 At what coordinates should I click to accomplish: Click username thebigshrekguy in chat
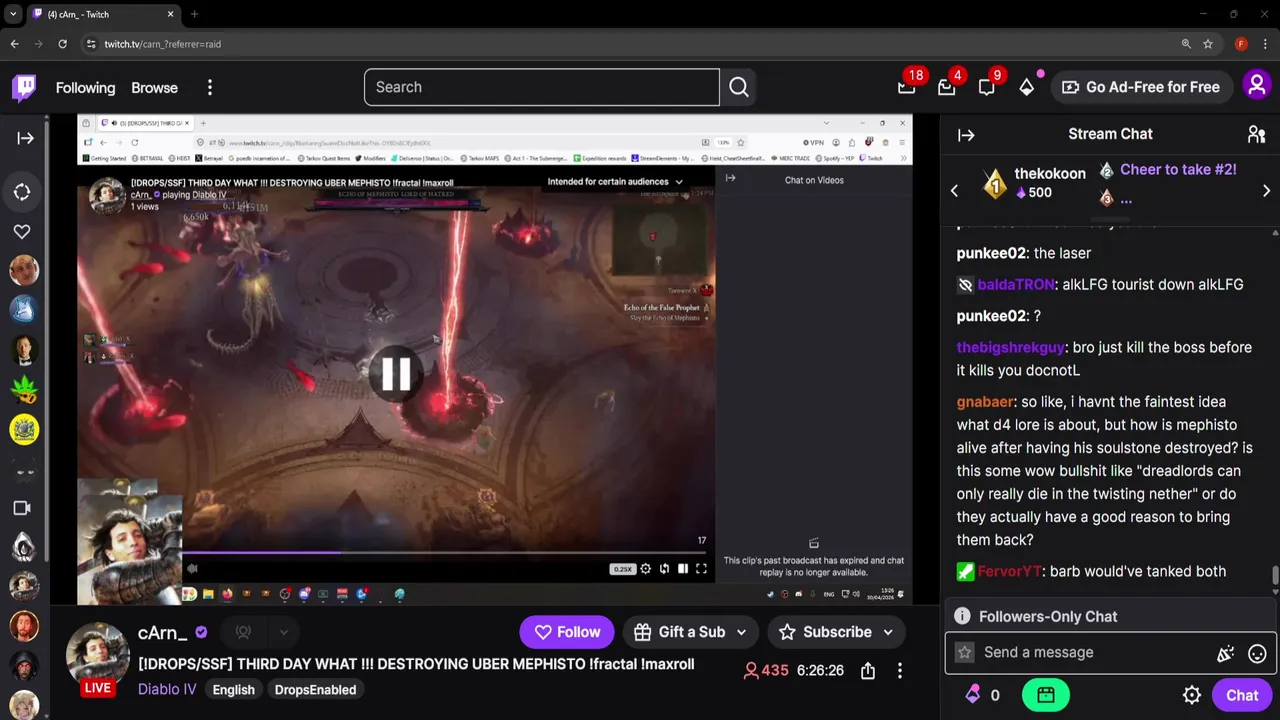click(x=1010, y=347)
